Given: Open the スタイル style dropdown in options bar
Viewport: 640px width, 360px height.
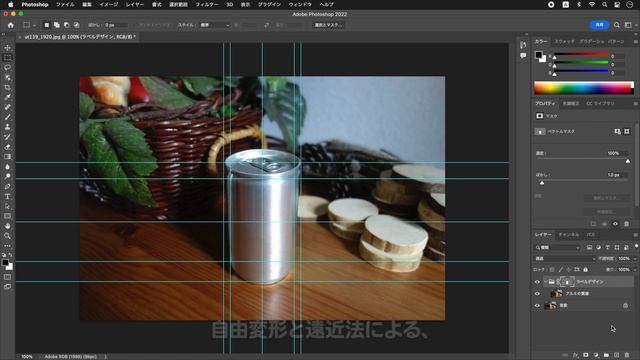Looking at the screenshot, I should (x=215, y=25).
